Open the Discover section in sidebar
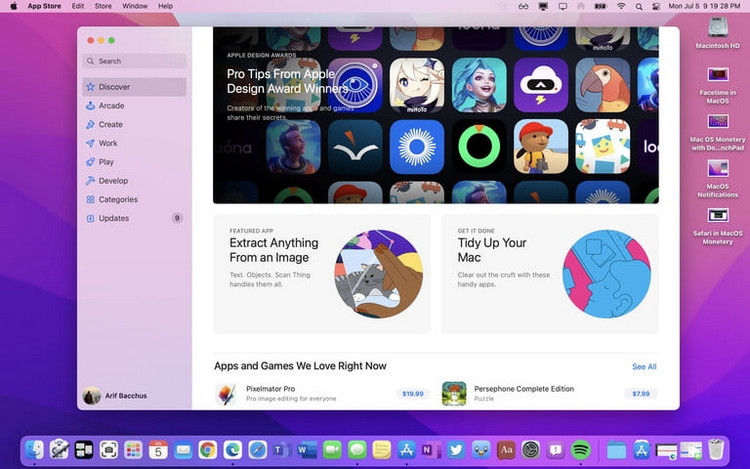The width and height of the screenshot is (750, 469). (x=134, y=87)
